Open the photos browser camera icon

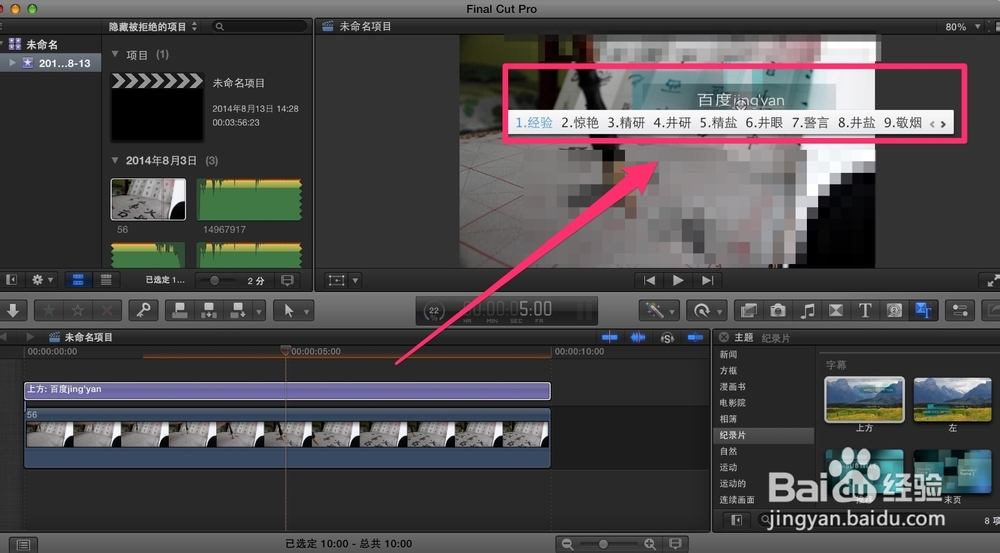(777, 311)
